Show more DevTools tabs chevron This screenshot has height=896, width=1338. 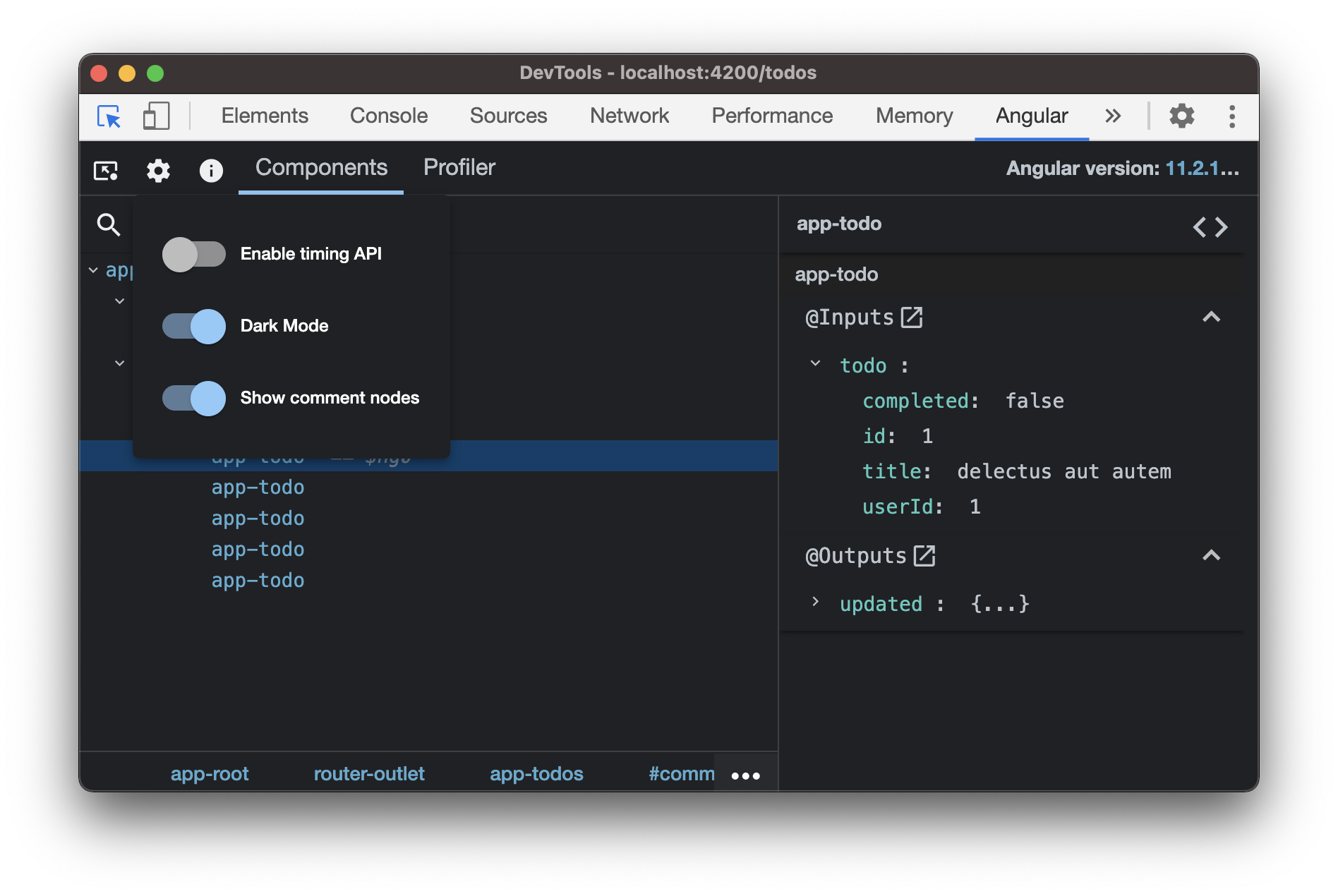(1113, 116)
